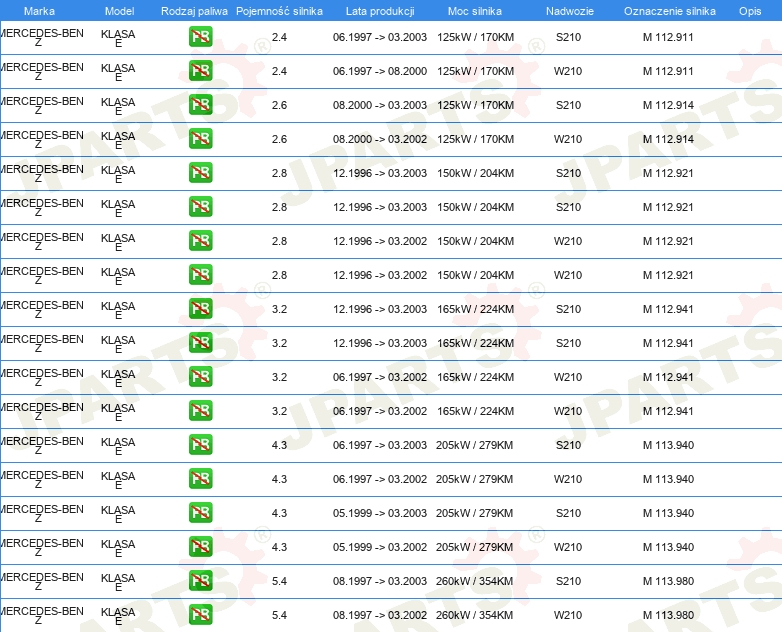Click petrol fuel icon in 2.4 W210 row
Screen dimensions: 782x632
pos(200,71)
